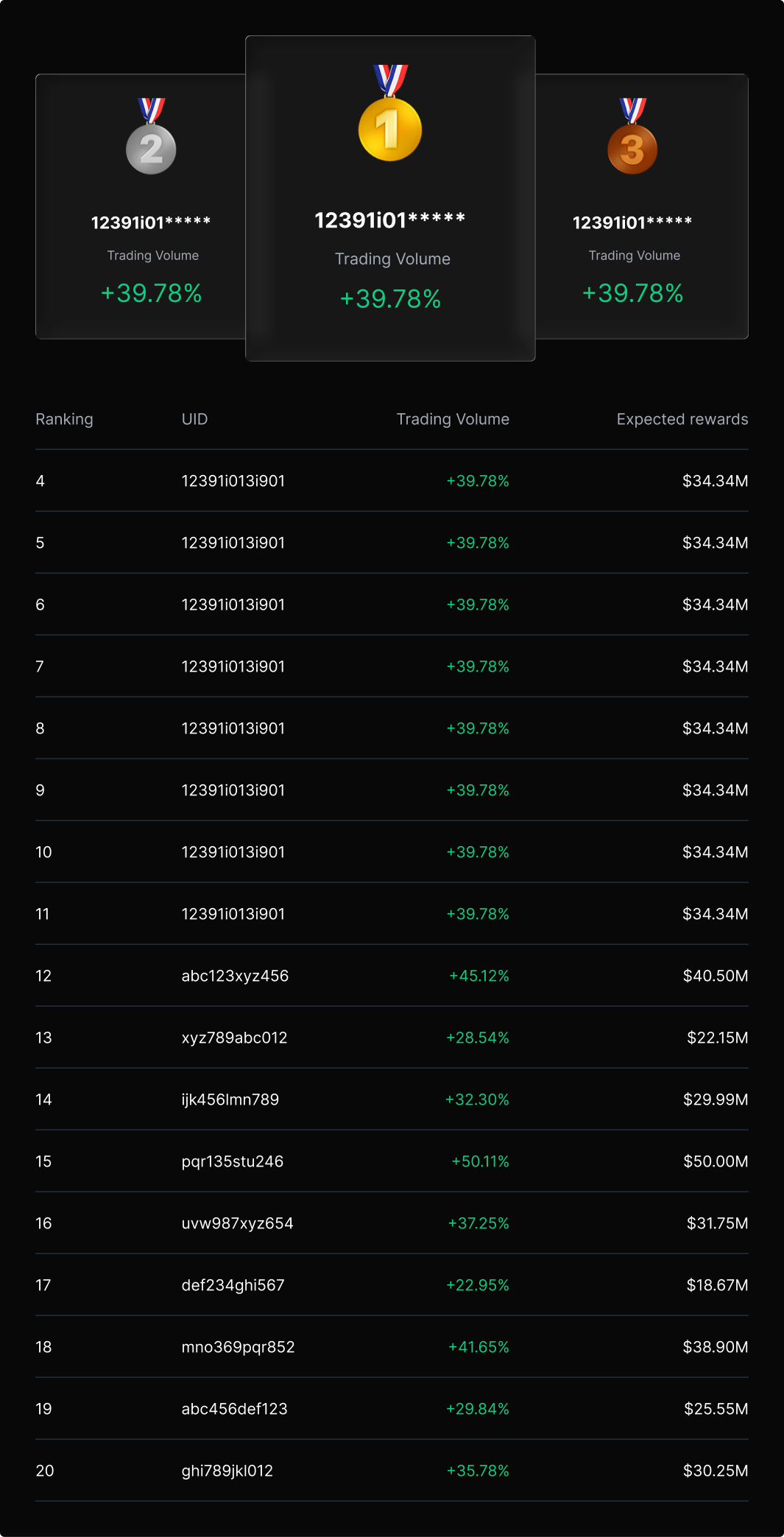Click the bronze third-place medal icon
This screenshot has width=784, height=1537.
(x=632, y=136)
